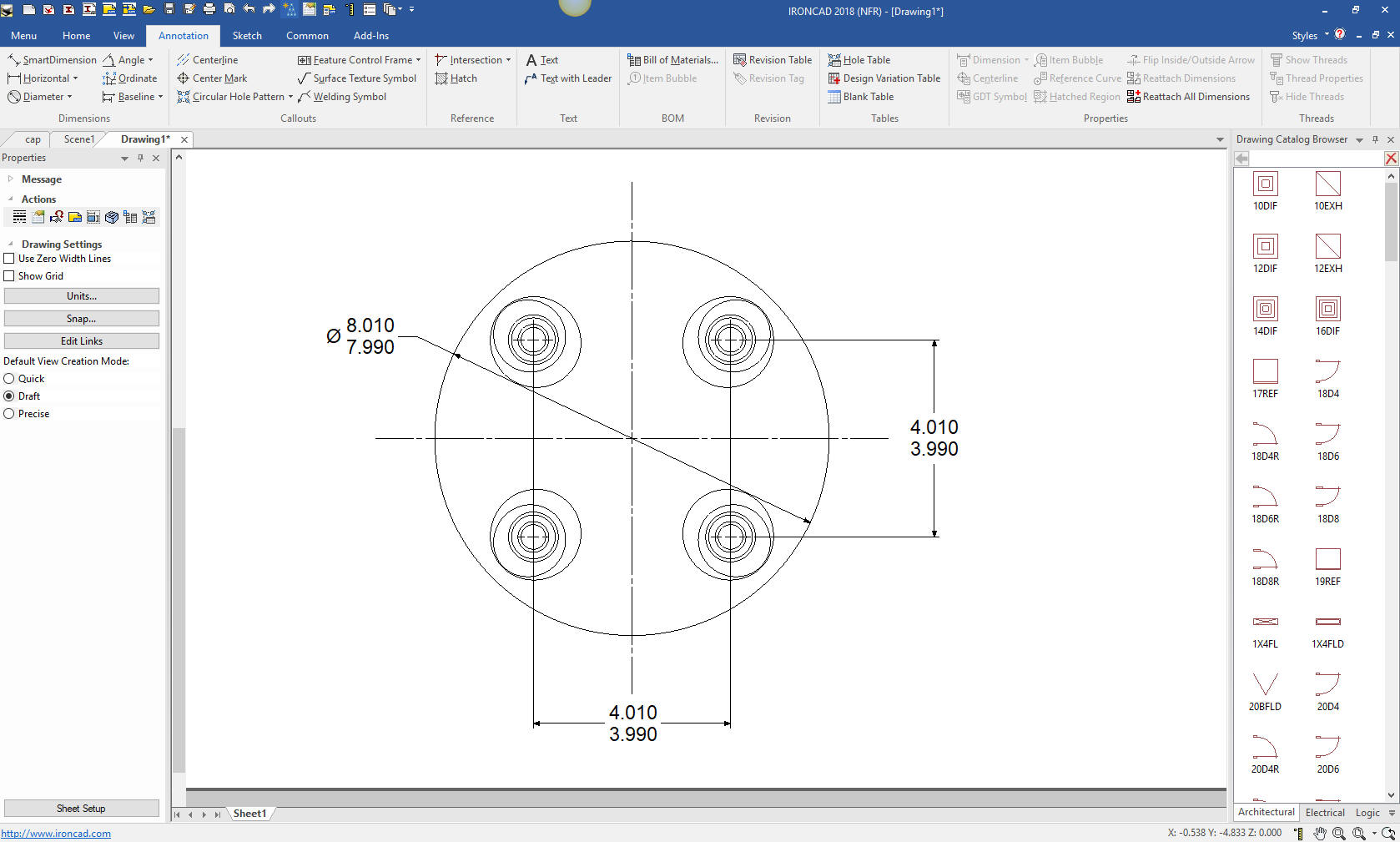Click the Zoom tool in status bar

1338,833
